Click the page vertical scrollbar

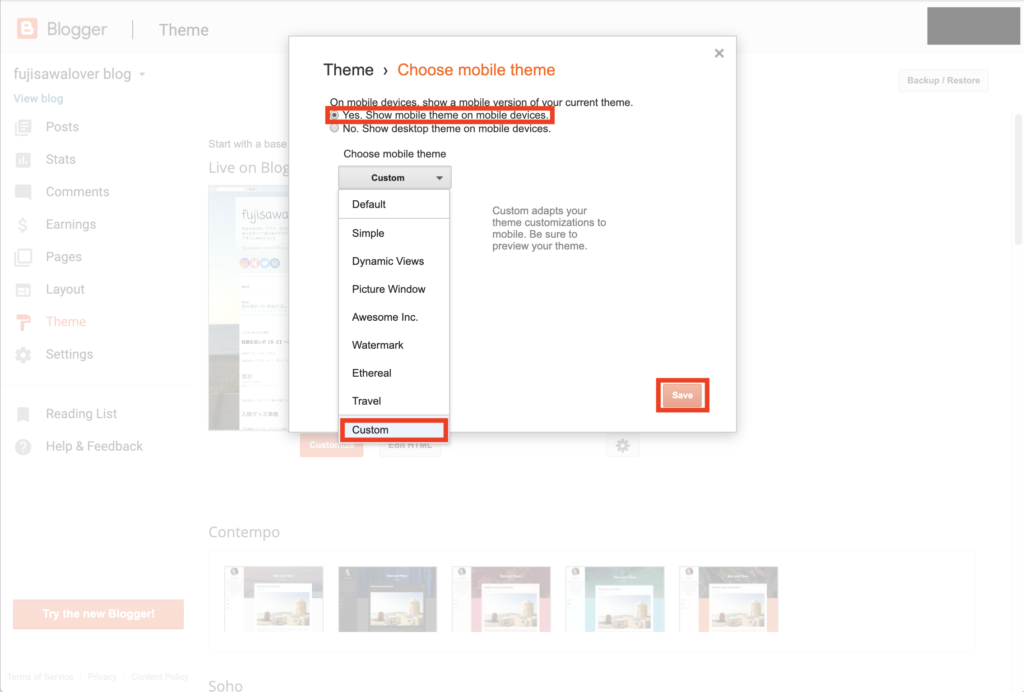[x=1017, y=180]
